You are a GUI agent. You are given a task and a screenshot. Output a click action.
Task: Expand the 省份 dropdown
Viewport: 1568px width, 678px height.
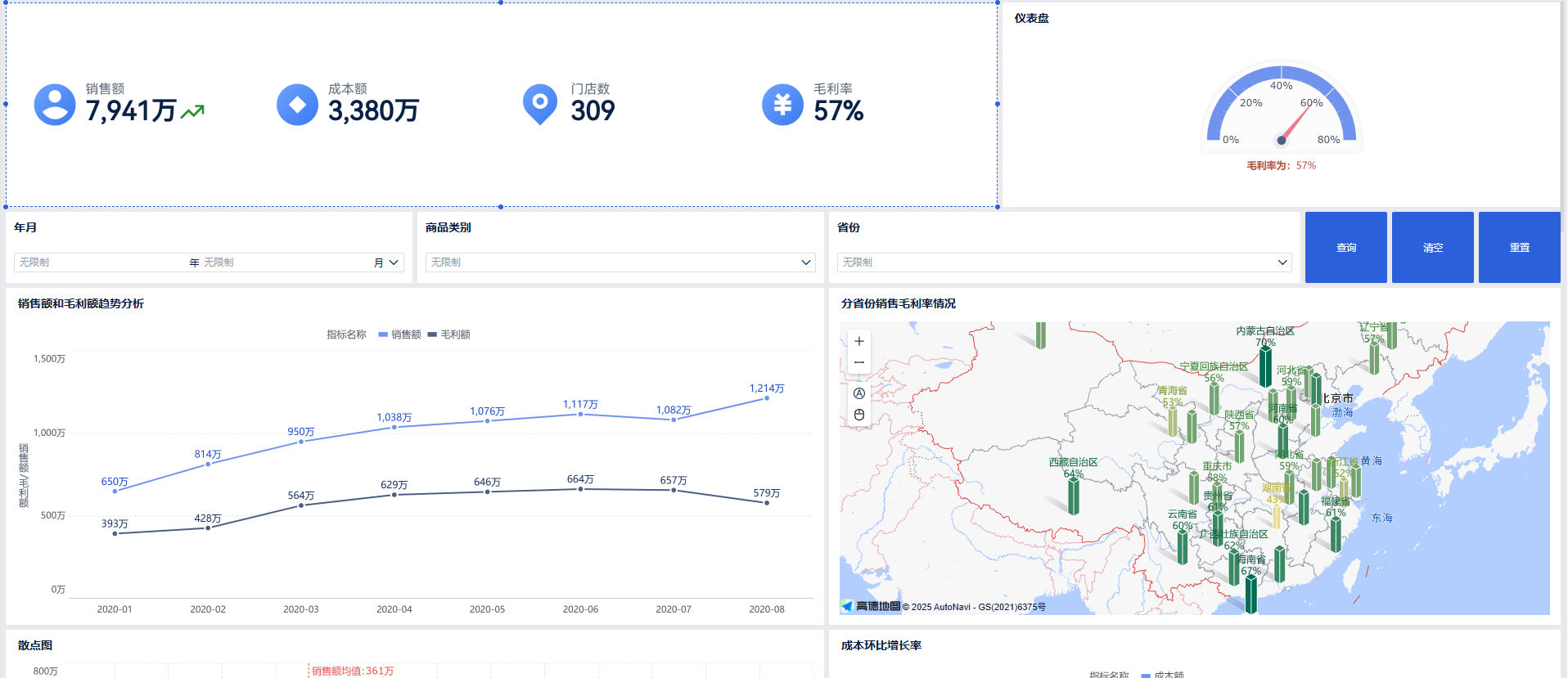[1282, 263]
